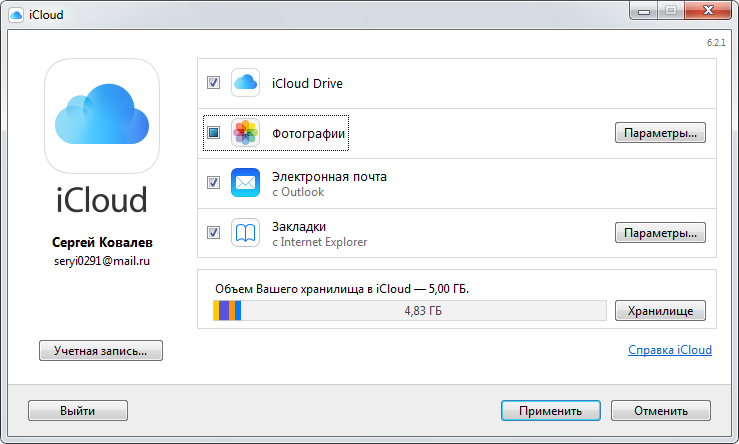Click the iCloud title bar icon
Image resolution: width=739 pixels, height=444 pixels.
[16, 15]
